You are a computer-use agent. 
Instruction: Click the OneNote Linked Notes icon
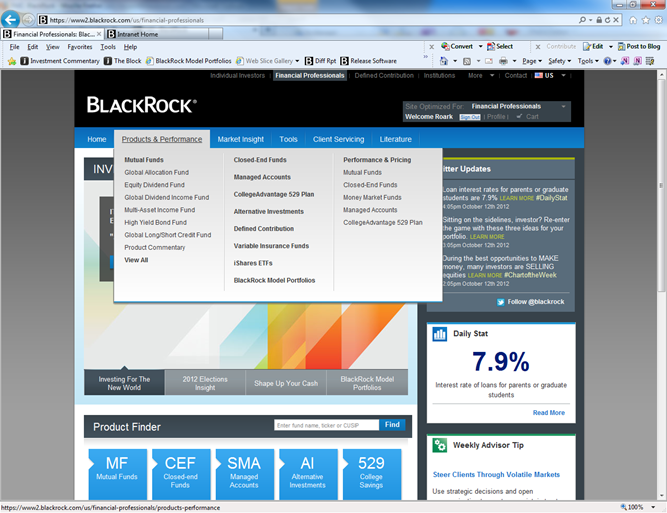pos(638,61)
